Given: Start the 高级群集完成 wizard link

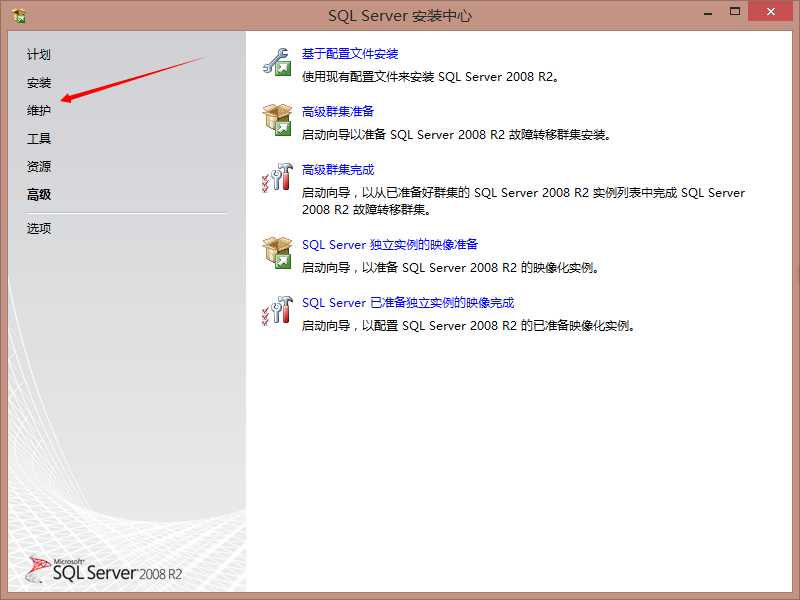Looking at the screenshot, I should pyautogui.click(x=338, y=169).
